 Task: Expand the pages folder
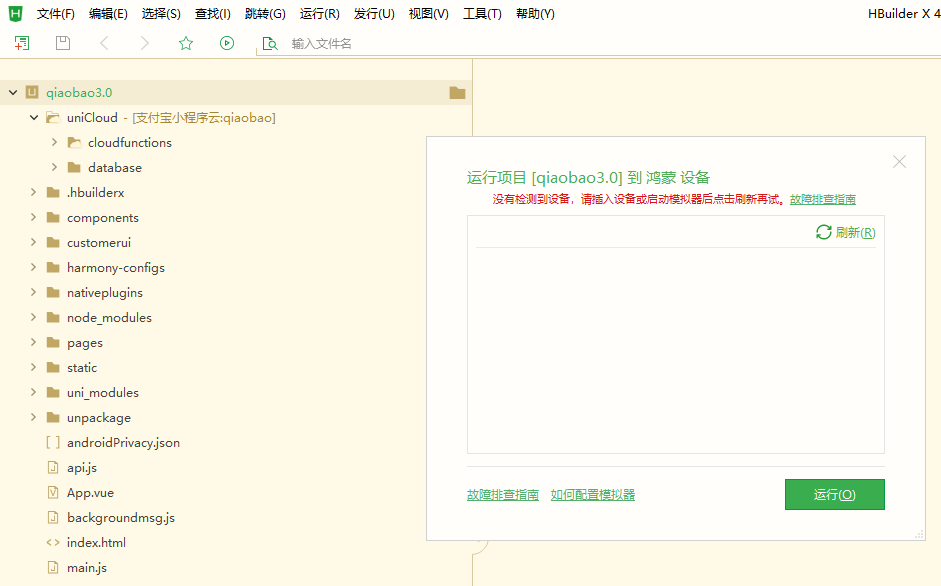[x=34, y=342]
